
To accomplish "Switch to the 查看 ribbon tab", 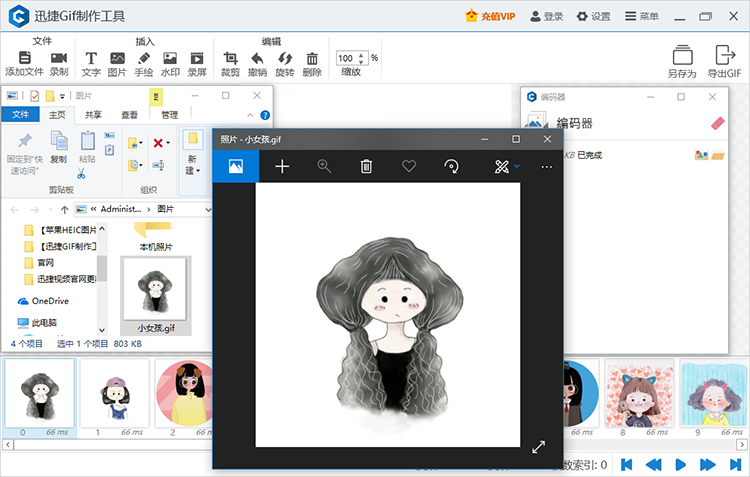I will tap(130, 115).
